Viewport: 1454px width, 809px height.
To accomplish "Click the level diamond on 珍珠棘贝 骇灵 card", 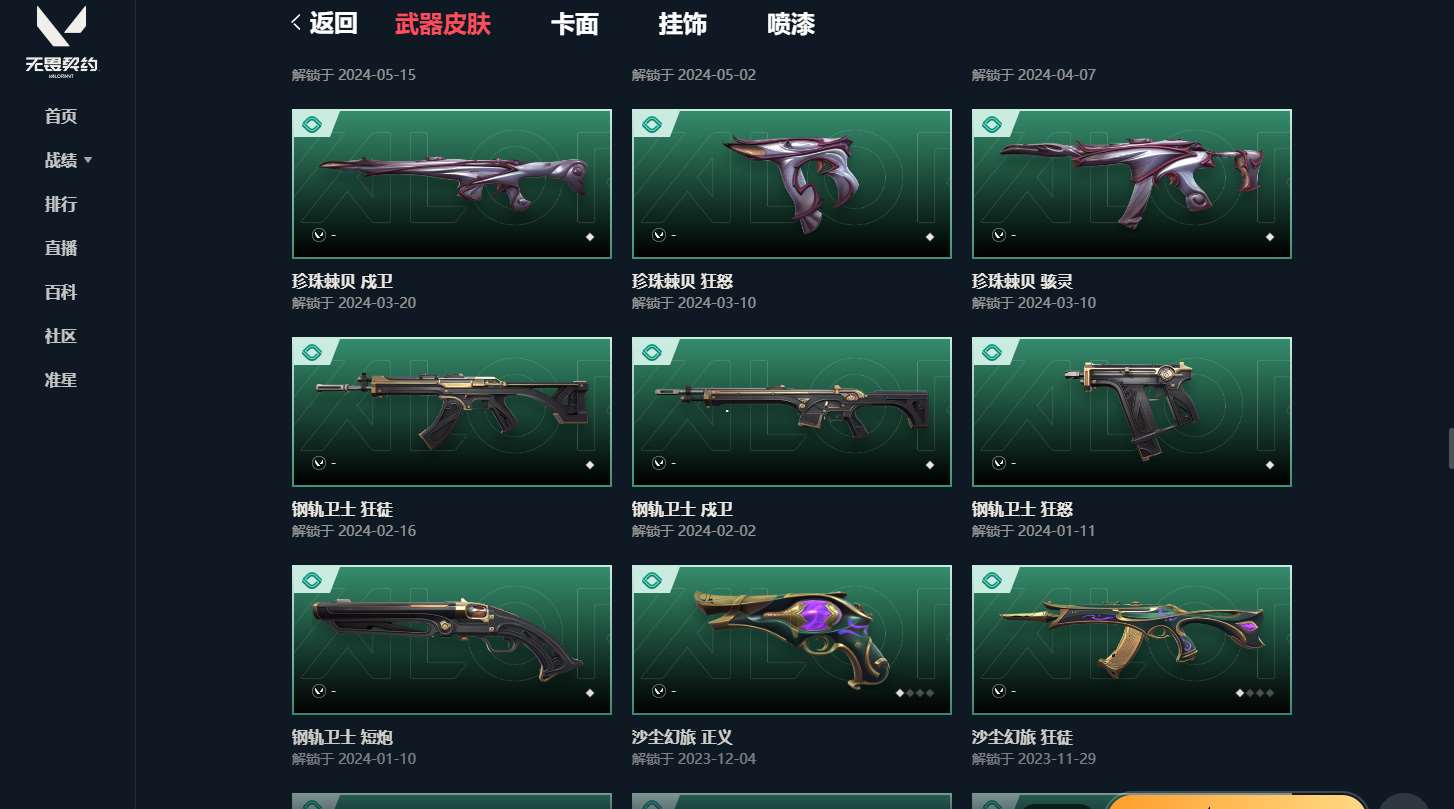I will (1270, 236).
